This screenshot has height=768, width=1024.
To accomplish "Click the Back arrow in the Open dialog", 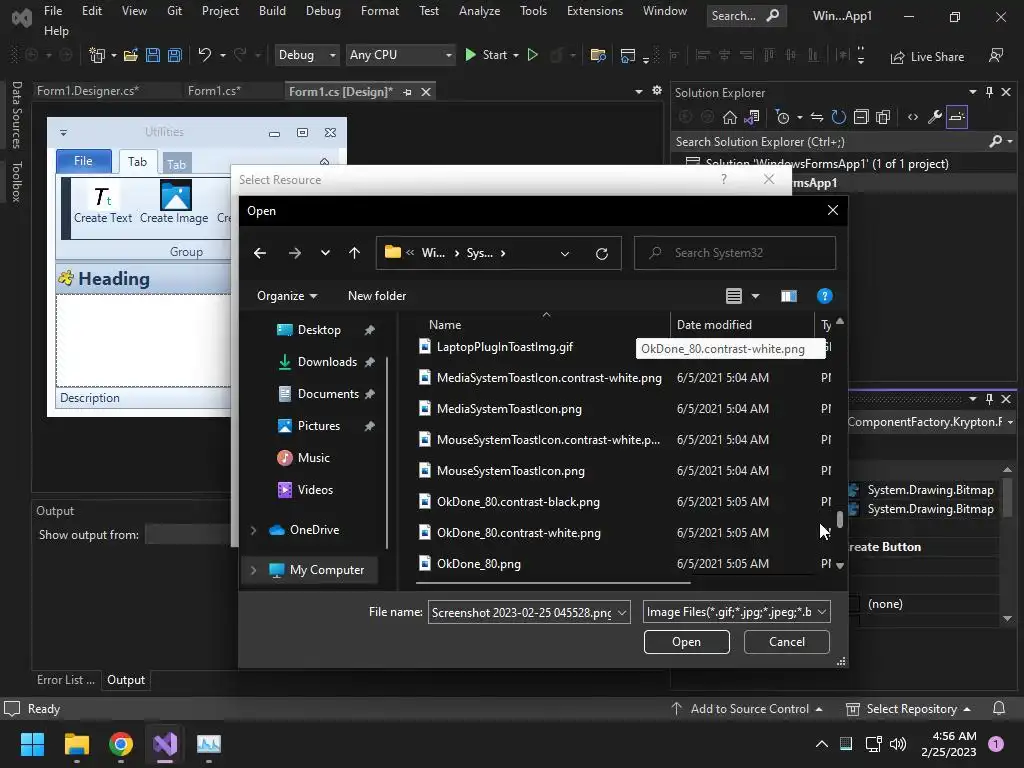I will pos(260,253).
